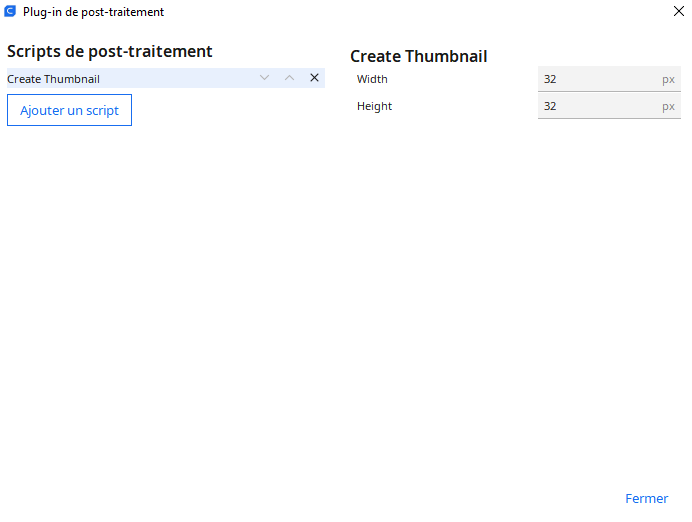This screenshot has width=692, height=522.
Task: Move the Create Thumbnail script down
Action: tap(264, 78)
